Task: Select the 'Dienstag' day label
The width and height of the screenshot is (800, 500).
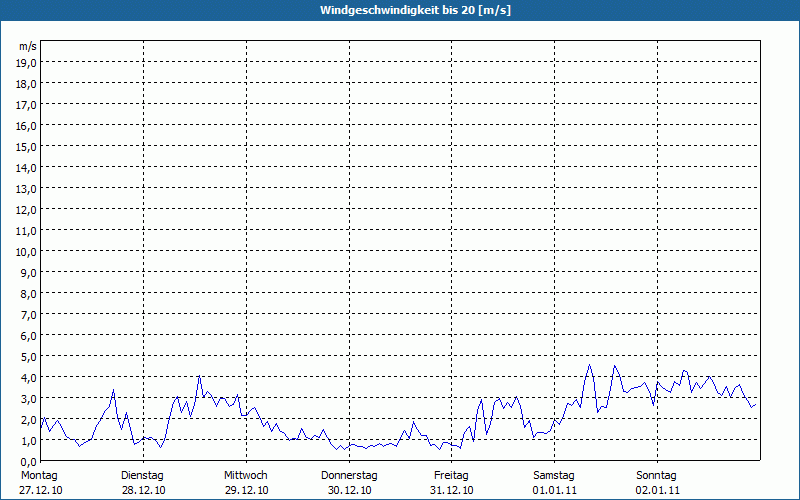Action: point(142,476)
